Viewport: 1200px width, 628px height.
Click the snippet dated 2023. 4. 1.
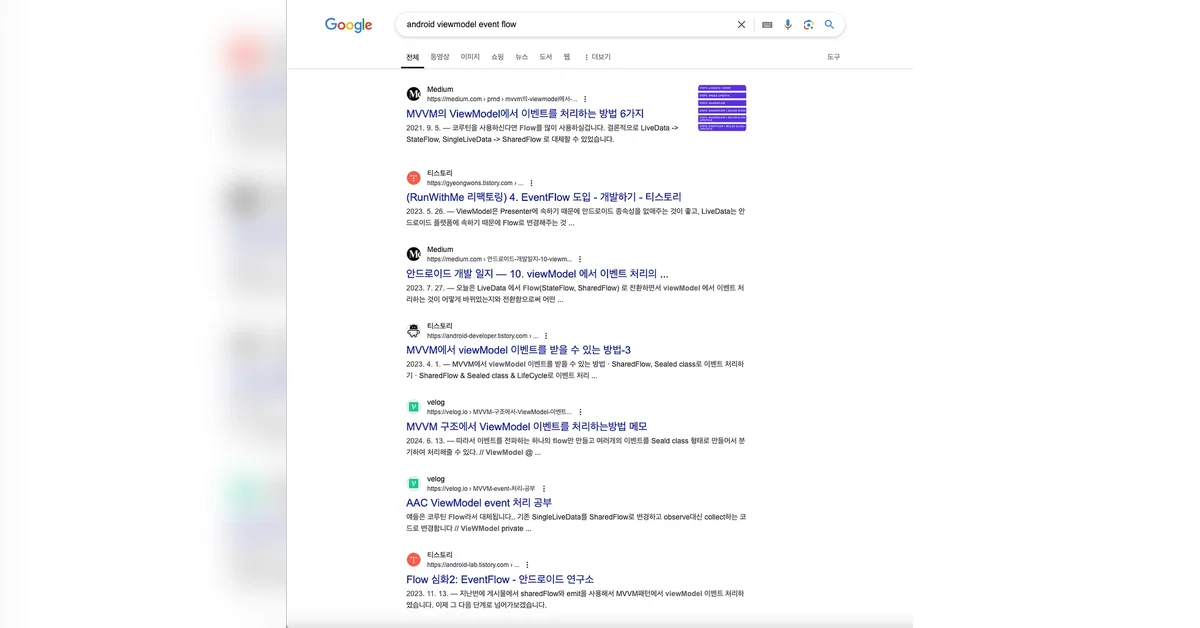click(575, 370)
